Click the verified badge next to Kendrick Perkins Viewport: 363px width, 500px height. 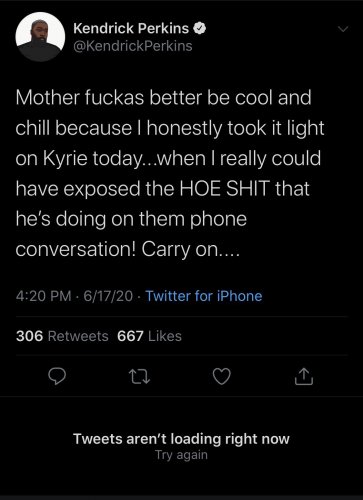[x=200, y=28]
